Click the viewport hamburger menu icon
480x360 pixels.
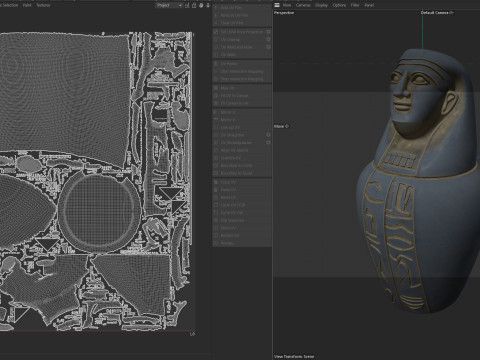[x=277, y=5]
